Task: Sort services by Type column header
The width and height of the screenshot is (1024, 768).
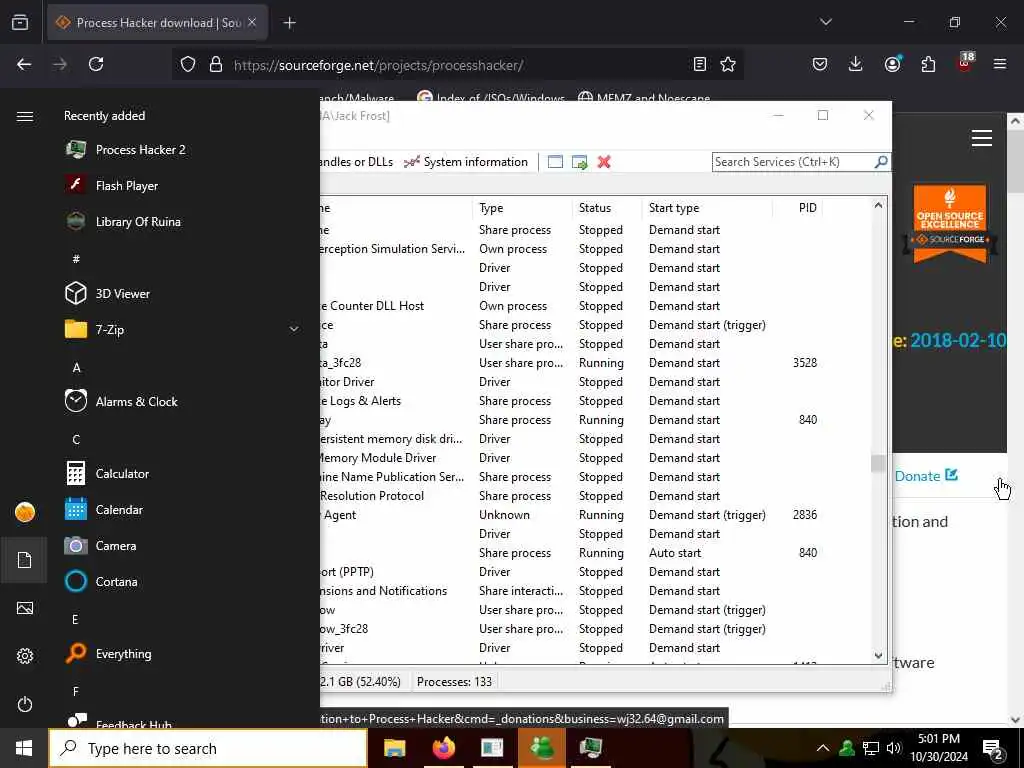Action: tap(522, 208)
